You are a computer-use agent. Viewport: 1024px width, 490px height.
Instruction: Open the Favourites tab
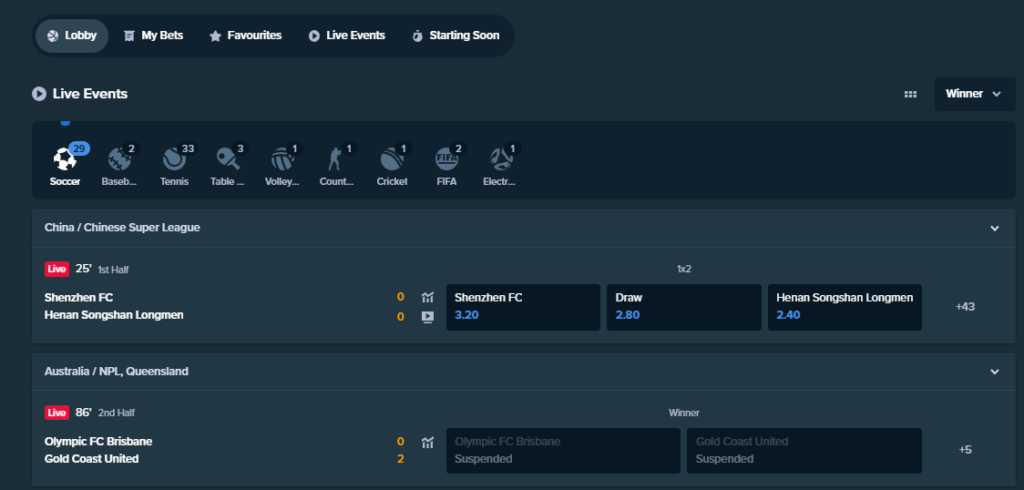[246, 35]
